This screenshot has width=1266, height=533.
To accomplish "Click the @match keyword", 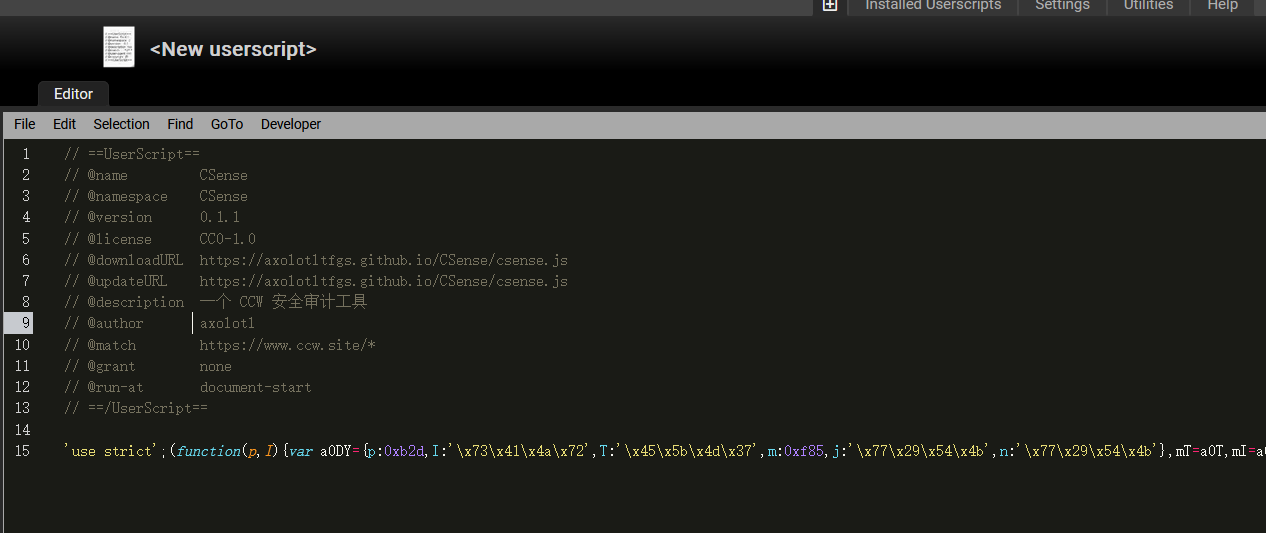I will coord(111,345).
